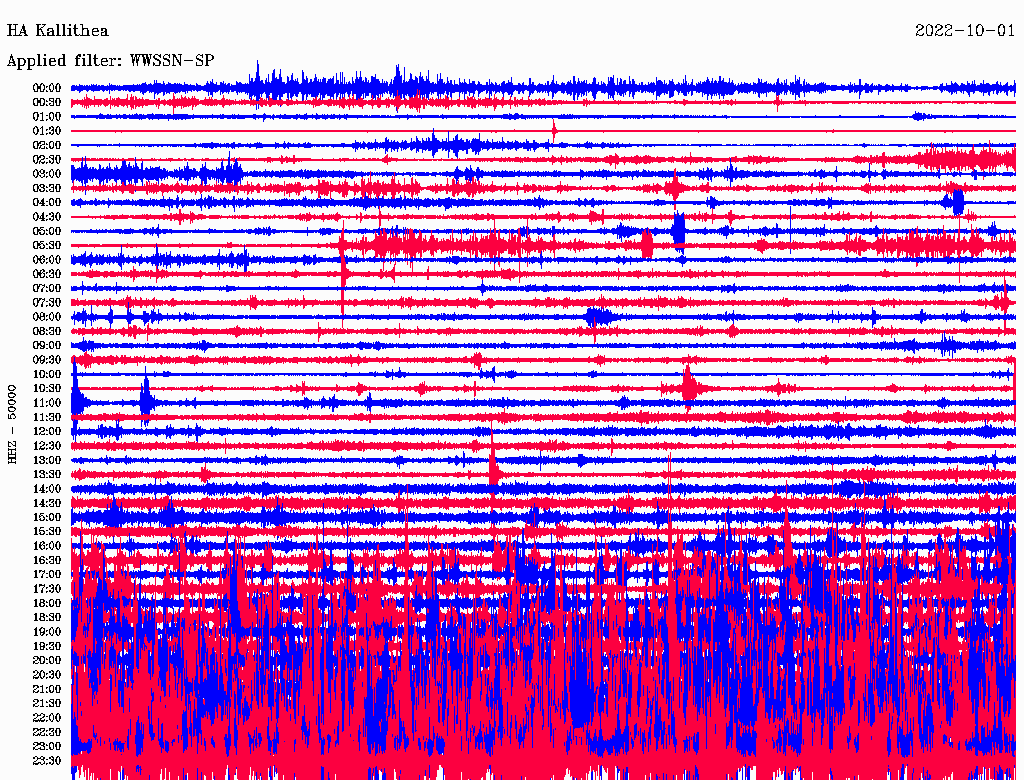This screenshot has width=1024, height=780.
Task: Select the 15:30 time label
Action: tap(47, 531)
